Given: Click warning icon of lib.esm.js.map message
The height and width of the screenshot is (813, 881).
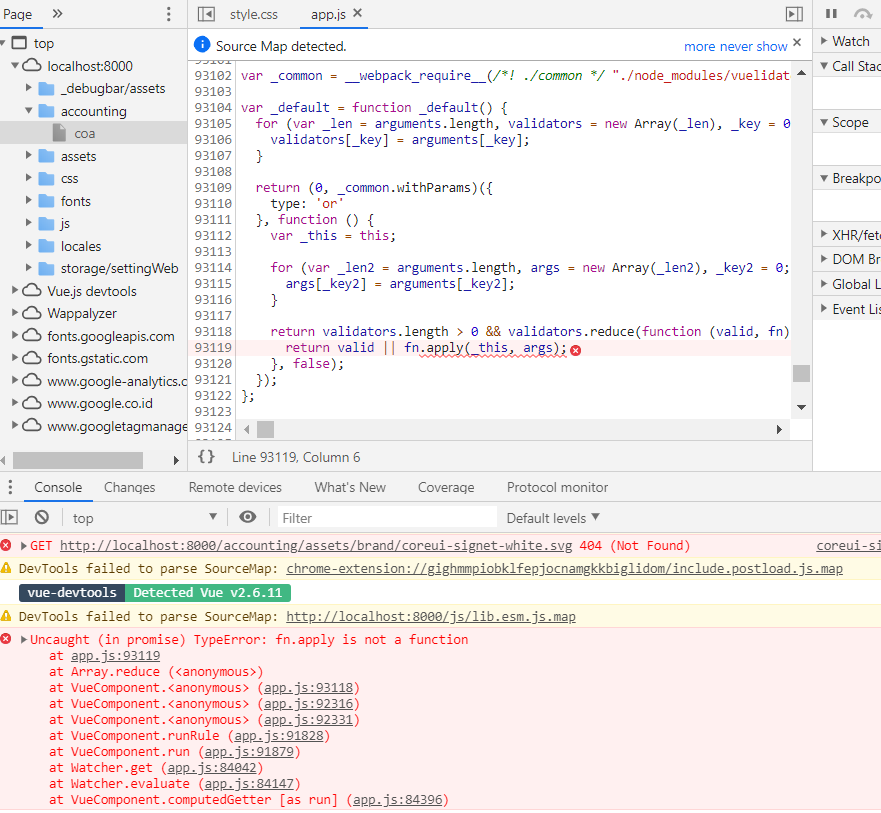Looking at the screenshot, I should pyautogui.click(x=6, y=616).
